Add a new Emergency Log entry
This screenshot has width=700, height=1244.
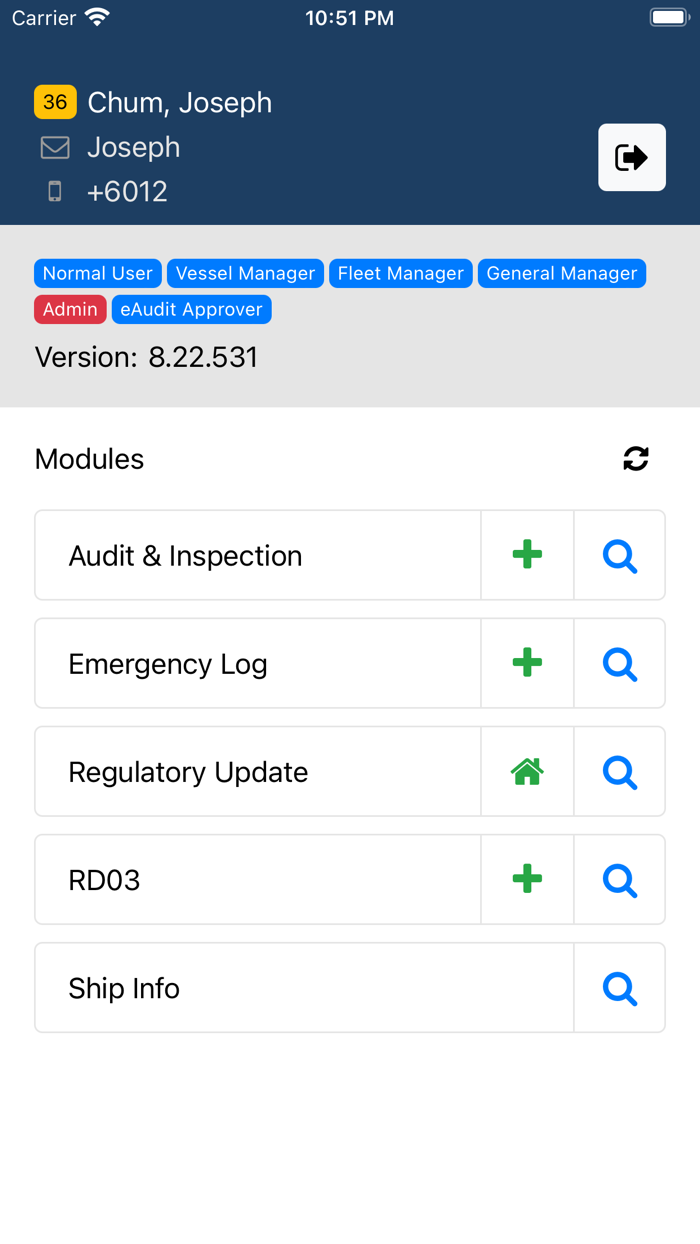(527, 662)
